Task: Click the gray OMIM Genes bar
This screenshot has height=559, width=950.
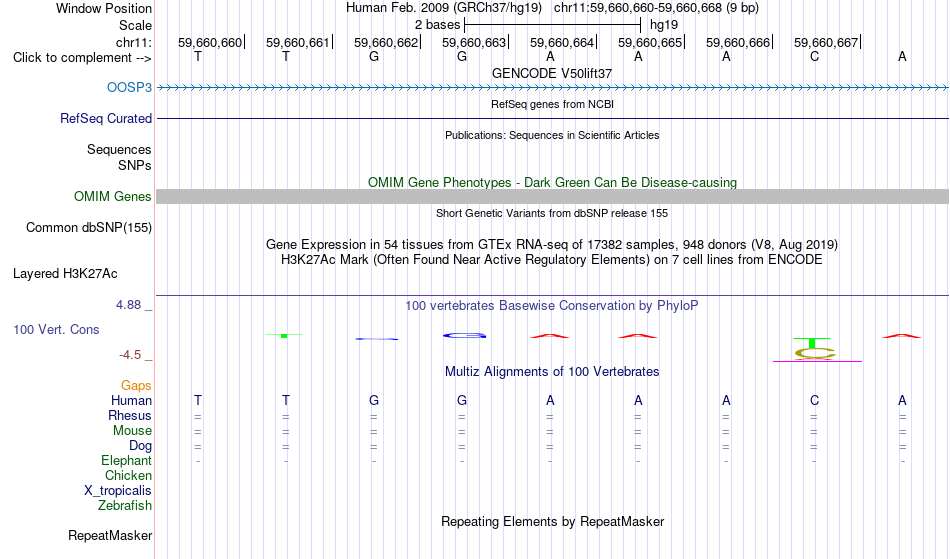Action: (x=553, y=196)
